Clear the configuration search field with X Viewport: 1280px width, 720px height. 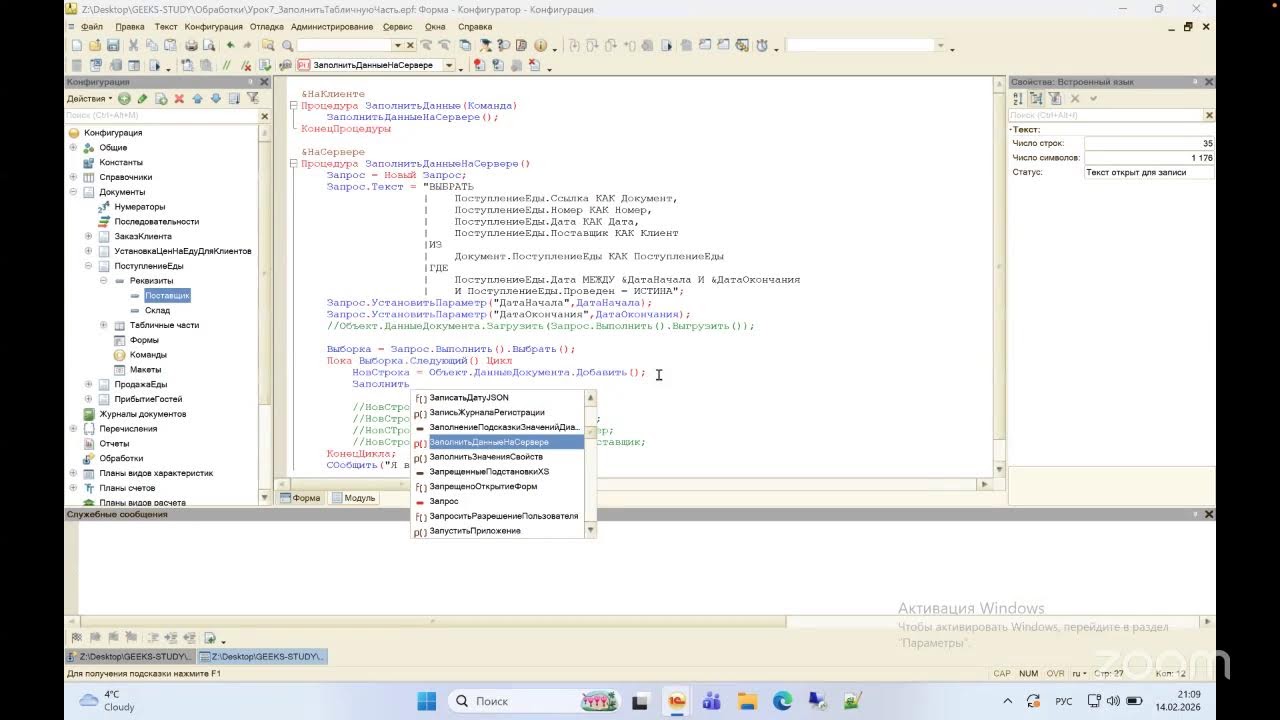click(264, 116)
